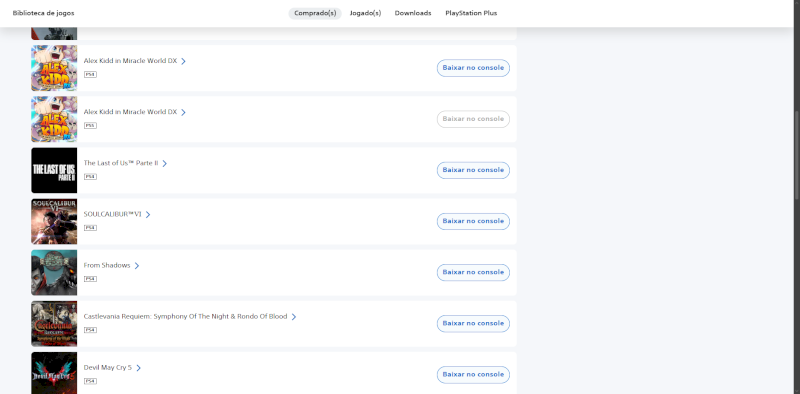Download The Last of Us Parte II to console
The image size is (800, 394).
473,170
